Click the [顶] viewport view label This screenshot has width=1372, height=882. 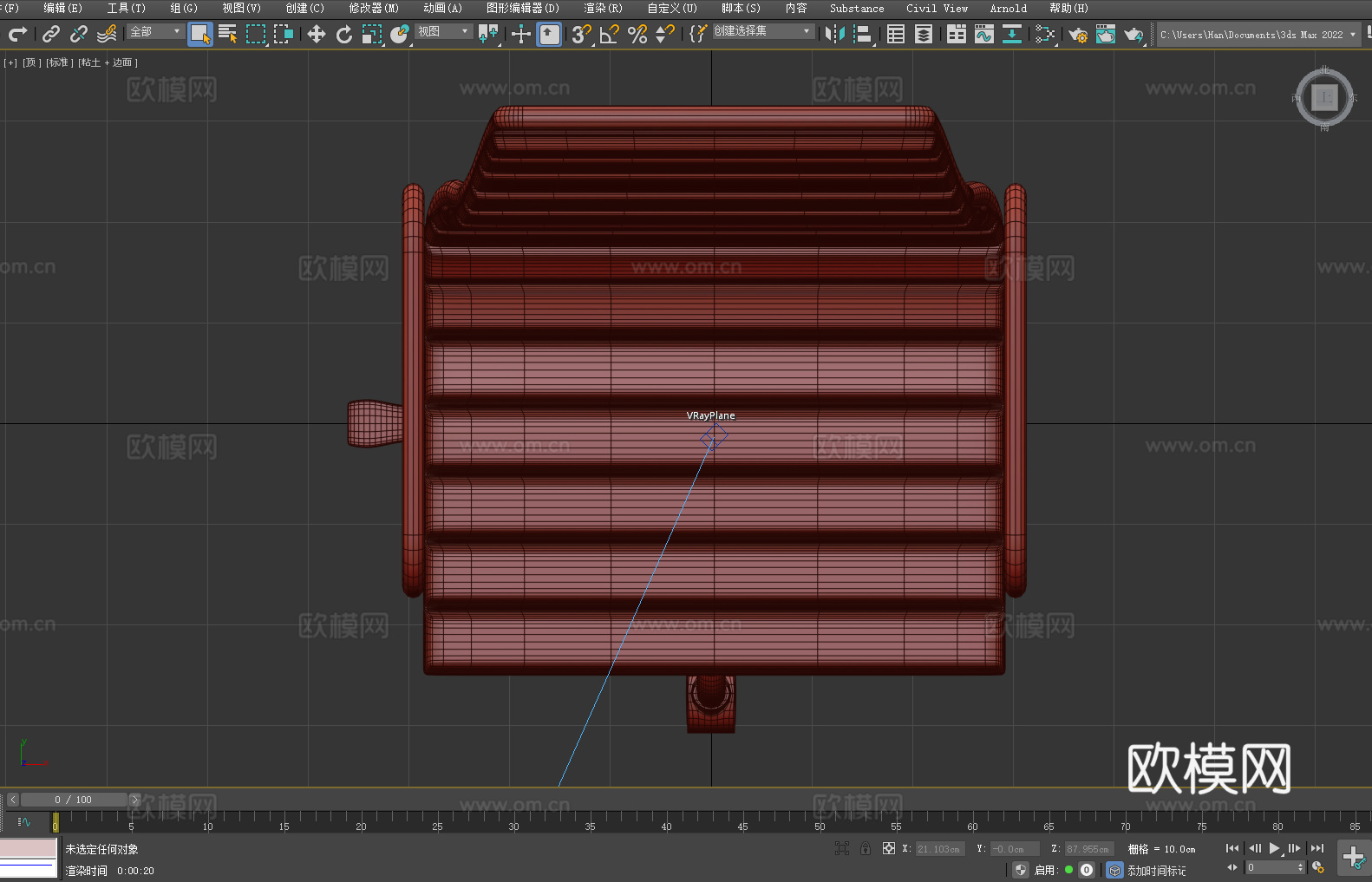tap(32, 62)
